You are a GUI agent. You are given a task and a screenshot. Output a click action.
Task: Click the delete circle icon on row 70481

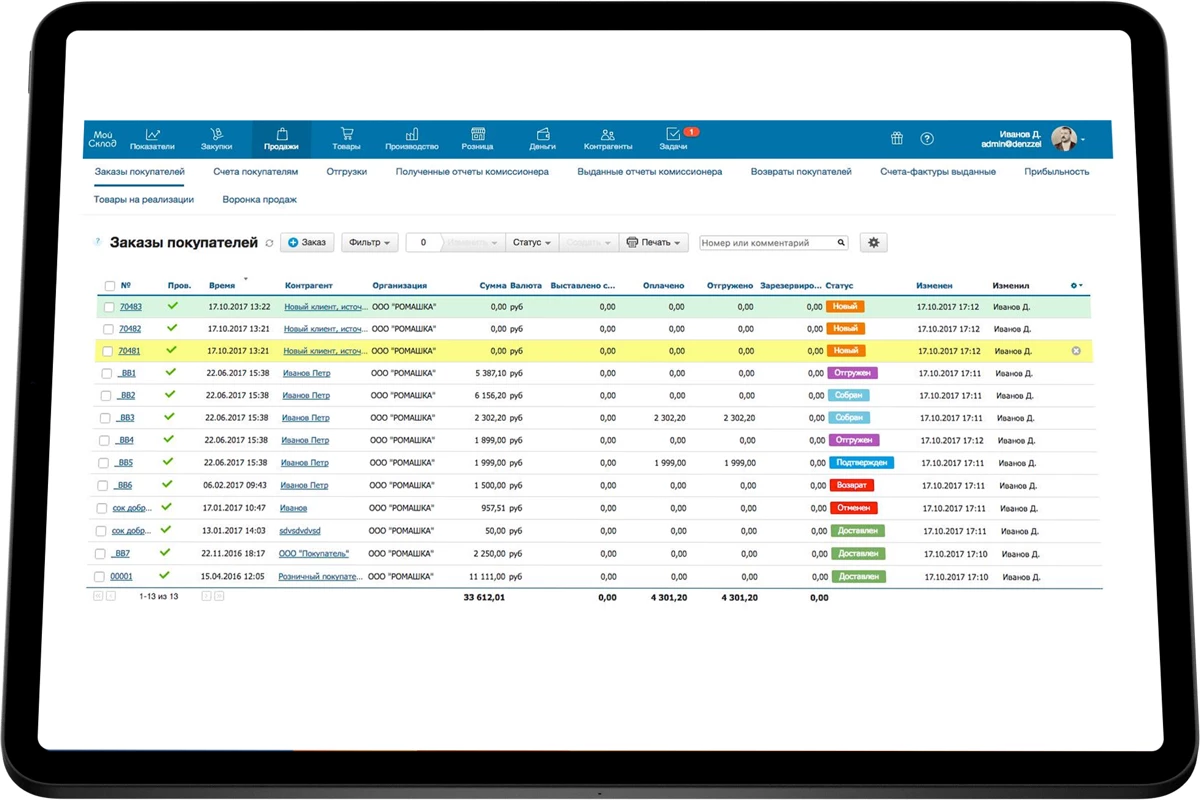point(1076,351)
